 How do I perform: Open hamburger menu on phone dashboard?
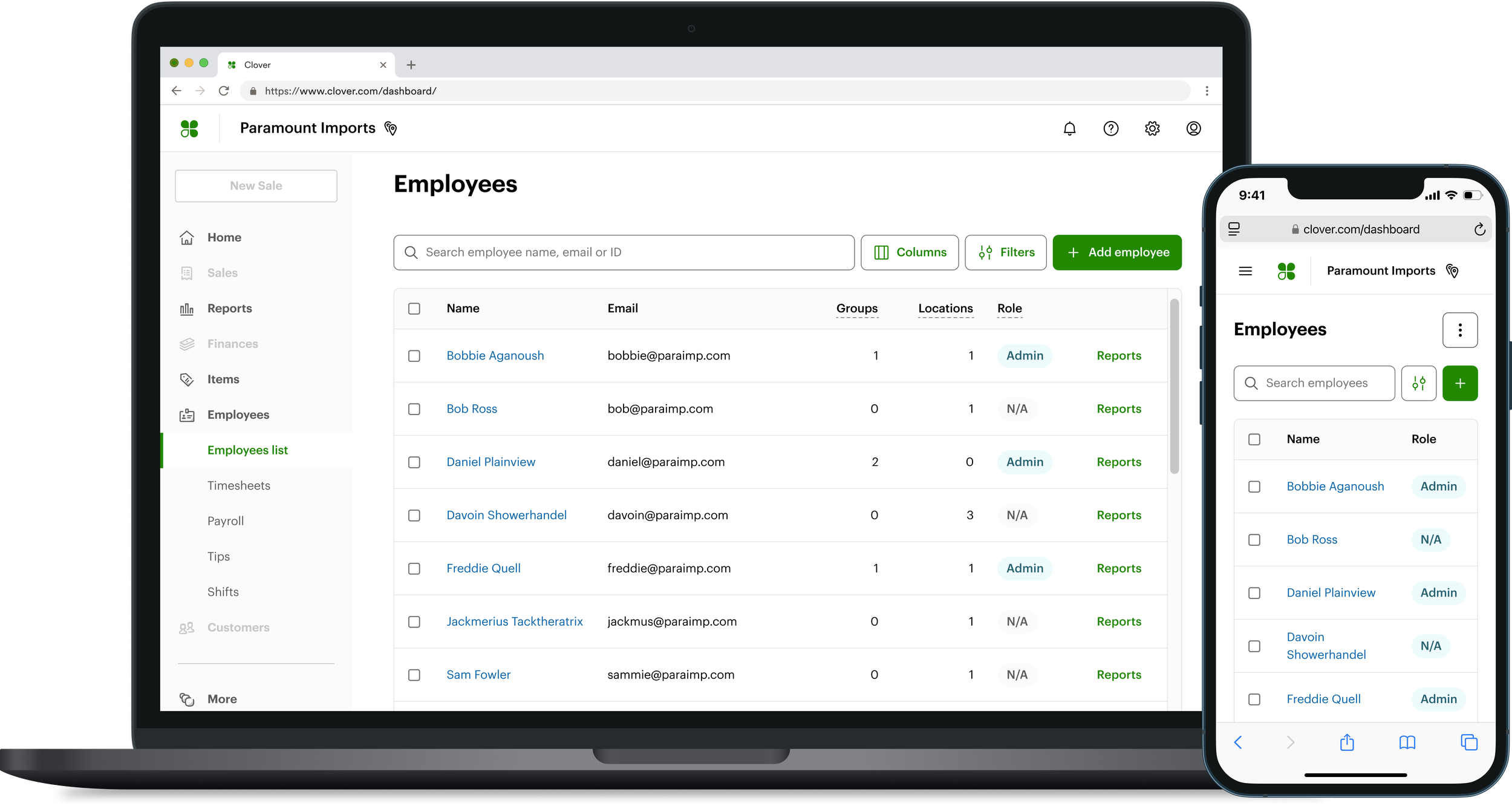click(x=1245, y=271)
